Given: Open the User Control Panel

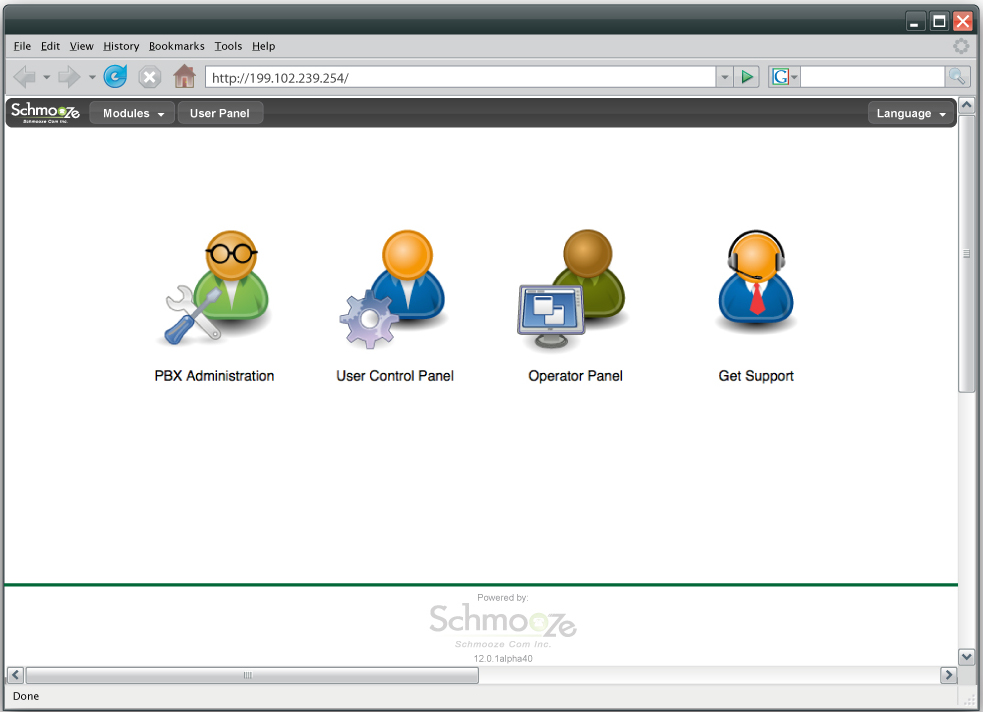Looking at the screenshot, I should coord(394,290).
